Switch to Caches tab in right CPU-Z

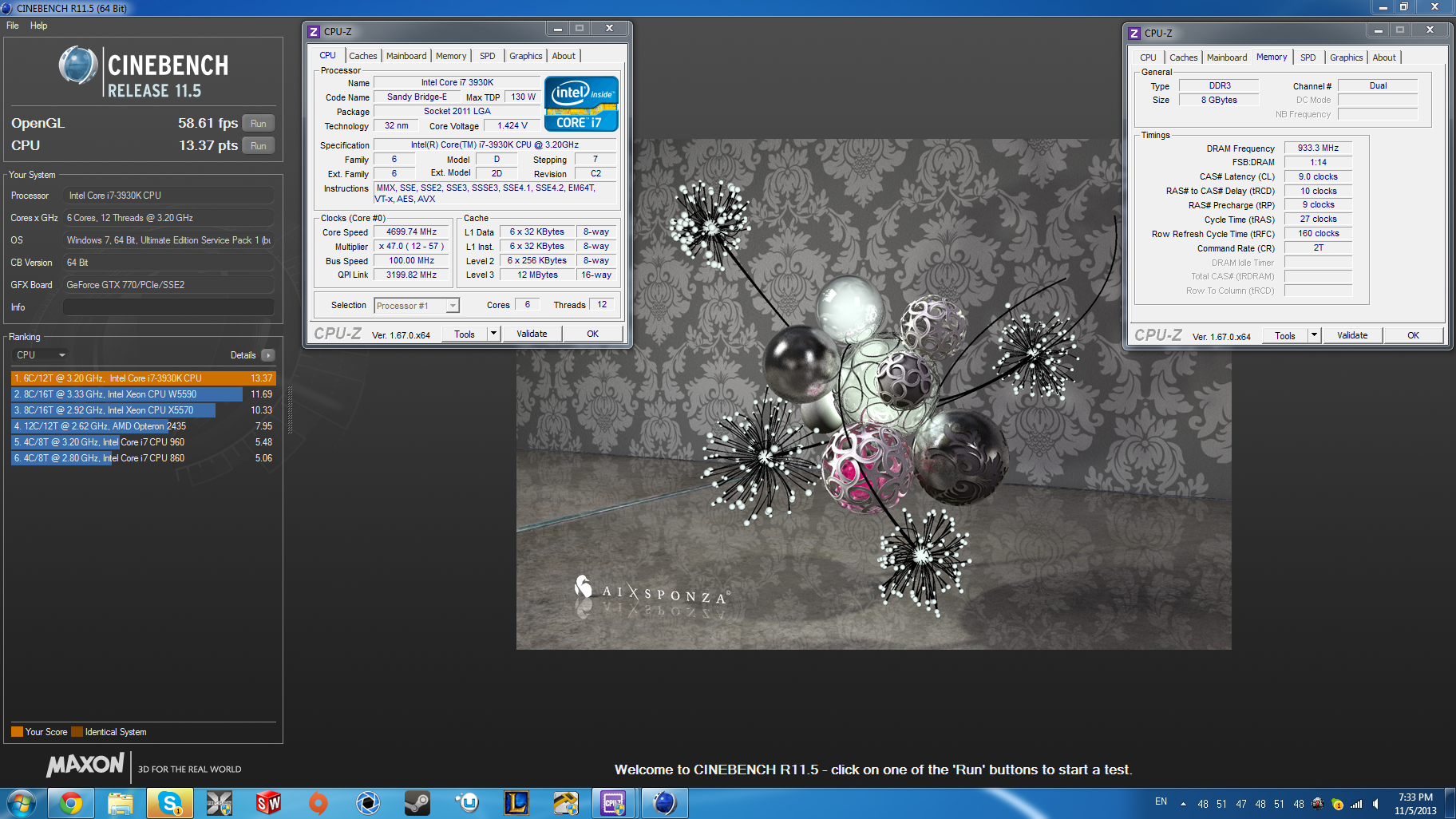click(x=1183, y=57)
